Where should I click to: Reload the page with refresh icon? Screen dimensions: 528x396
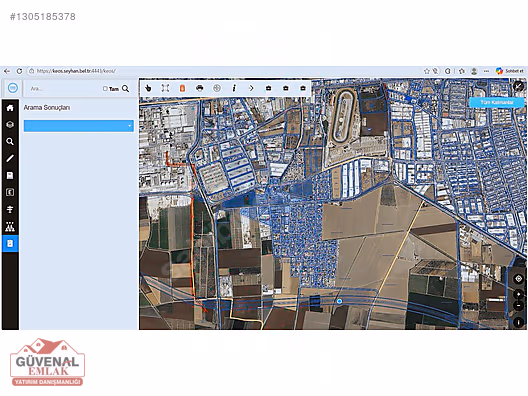point(19,71)
